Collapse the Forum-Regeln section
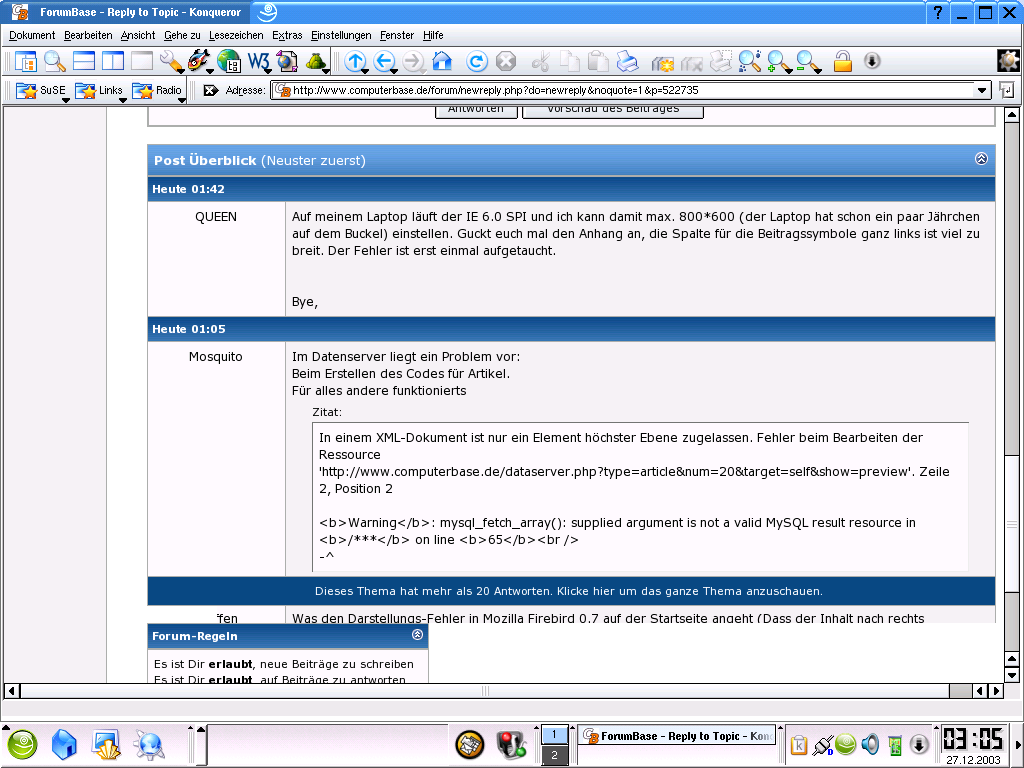This screenshot has height=768, width=1024. coord(417,635)
